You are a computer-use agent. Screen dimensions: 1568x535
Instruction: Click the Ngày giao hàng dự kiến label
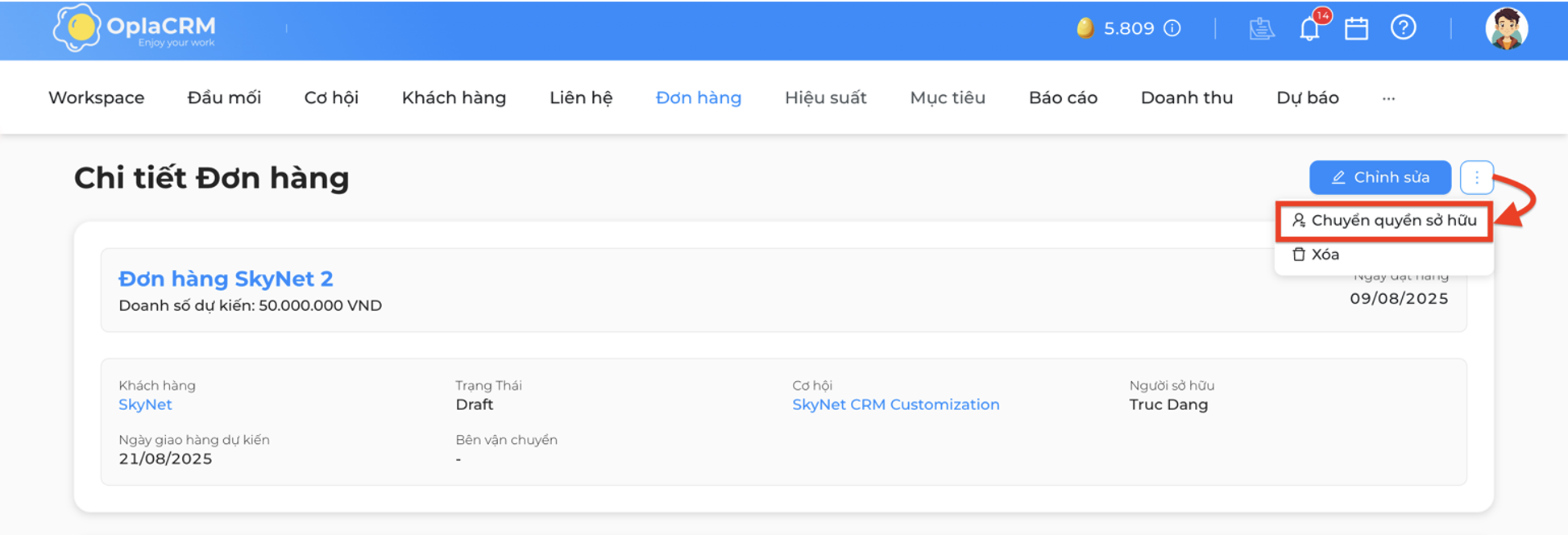194,440
